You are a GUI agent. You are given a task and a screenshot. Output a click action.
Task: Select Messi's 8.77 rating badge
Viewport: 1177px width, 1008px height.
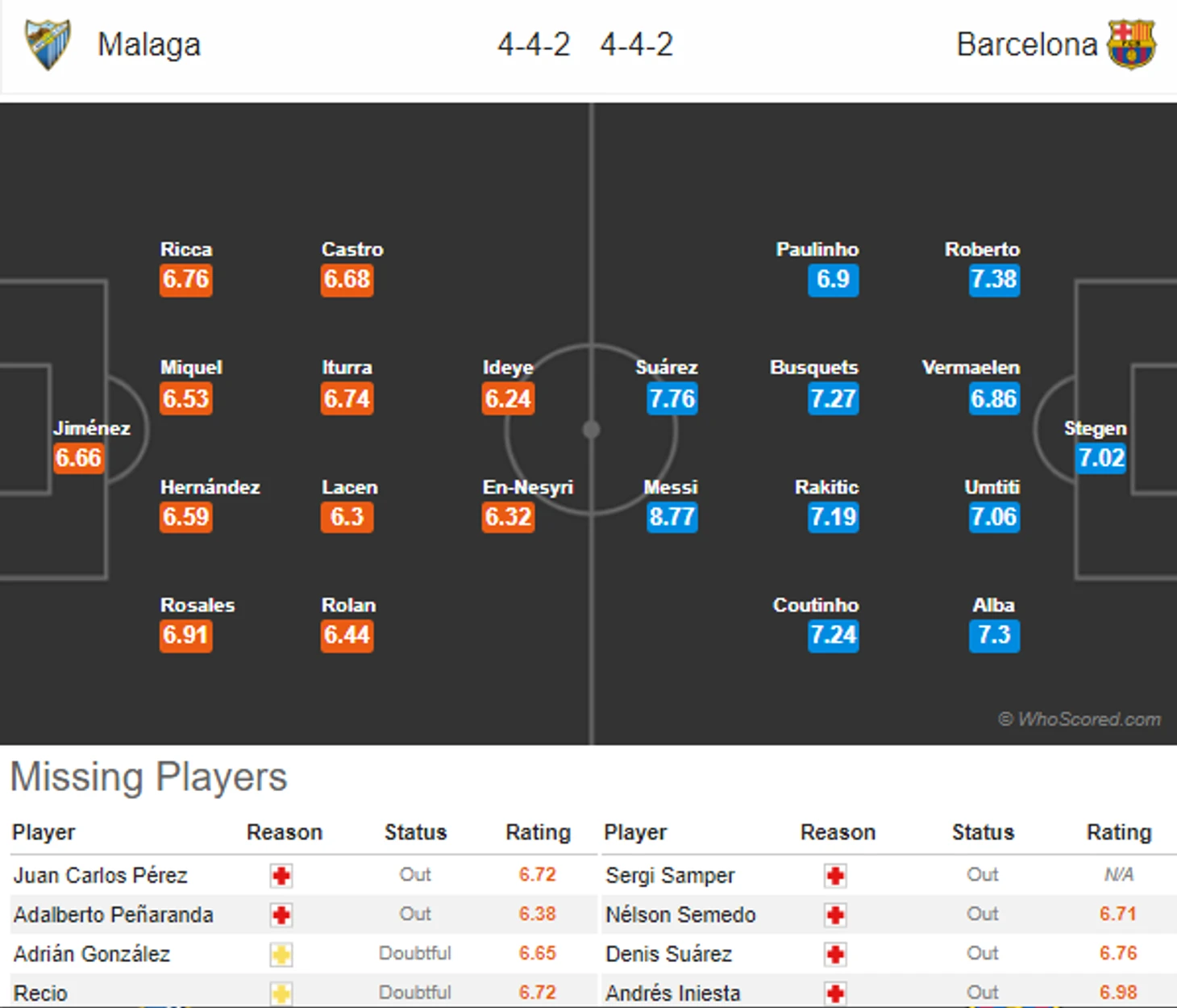[x=672, y=517]
